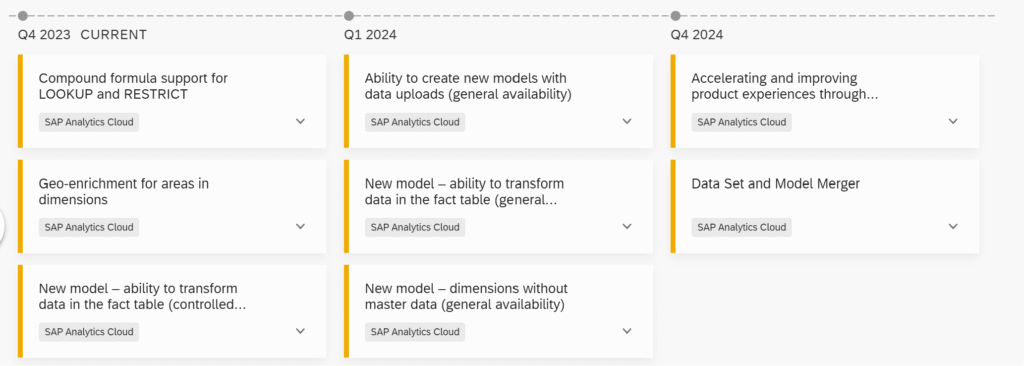The width and height of the screenshot is (1024, 366).
Task: Expand chevron on controlled fact table transform card
Action: pyautogui.click(x=300, y=331)
